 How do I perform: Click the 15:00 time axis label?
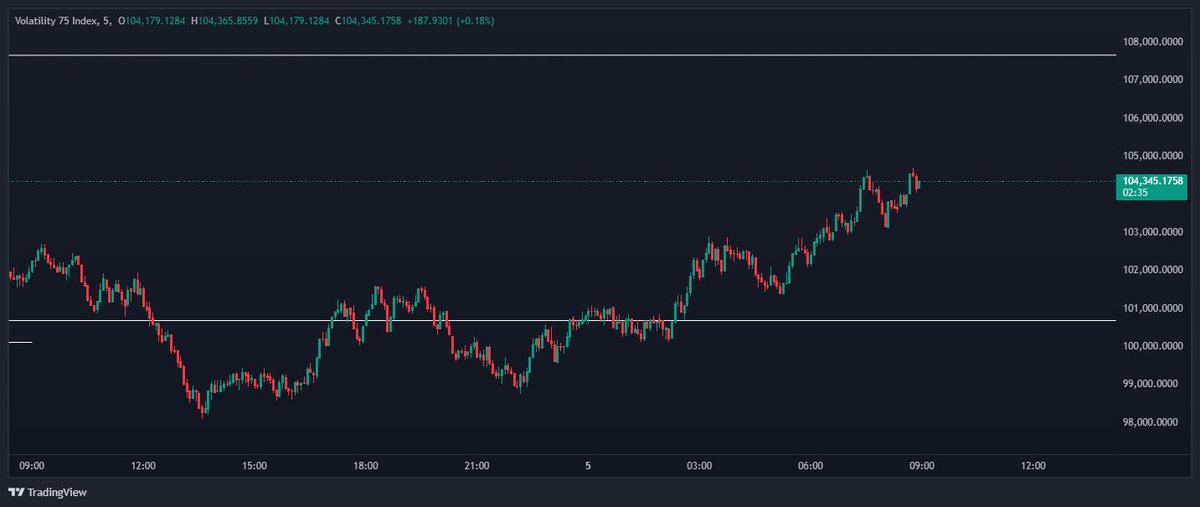(254, 466)
